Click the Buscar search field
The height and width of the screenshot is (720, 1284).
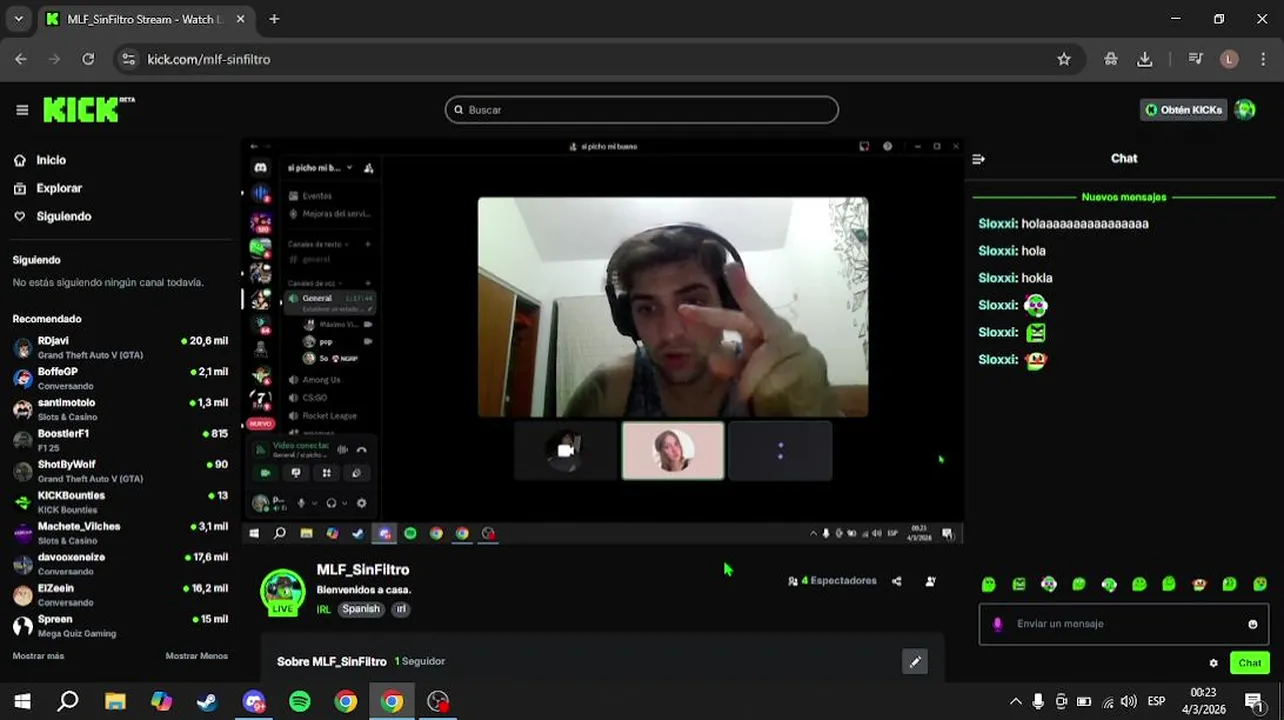(642, 110)
